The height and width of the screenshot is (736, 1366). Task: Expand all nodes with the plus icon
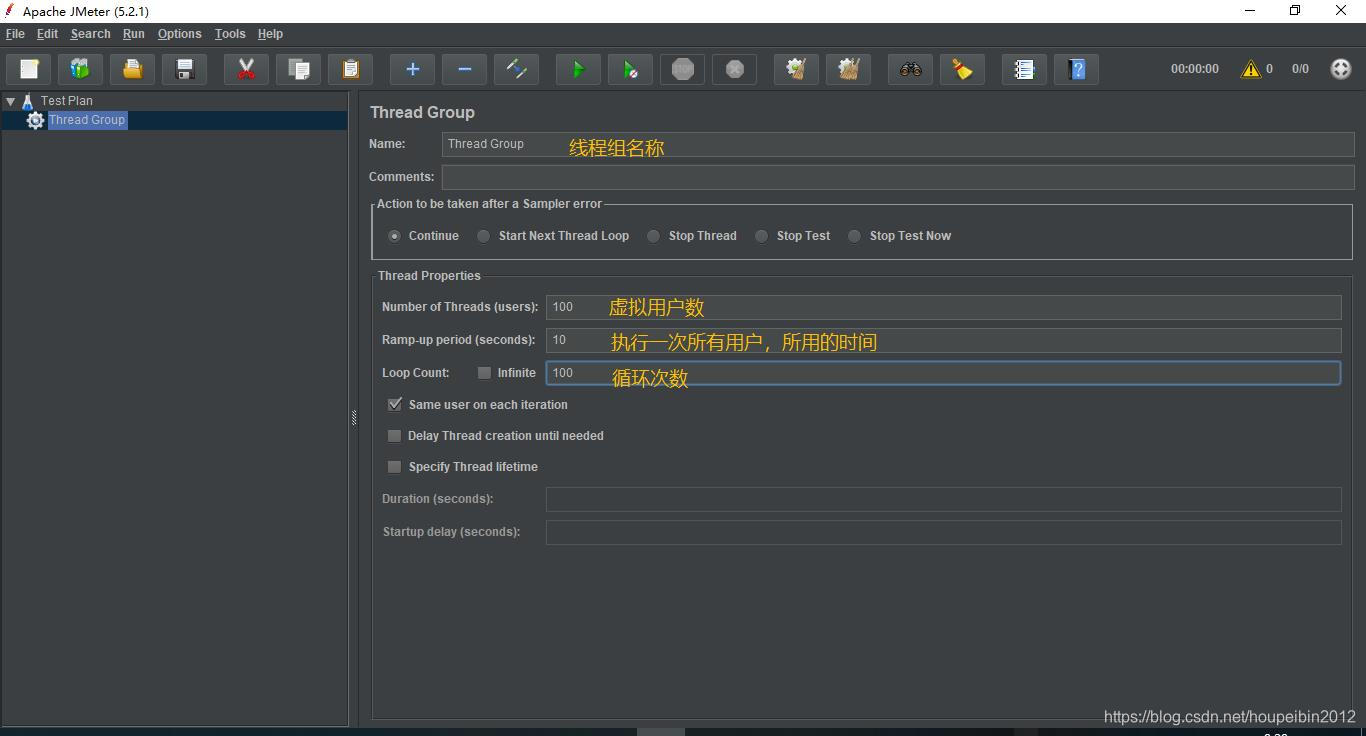[x=412, y=69]
